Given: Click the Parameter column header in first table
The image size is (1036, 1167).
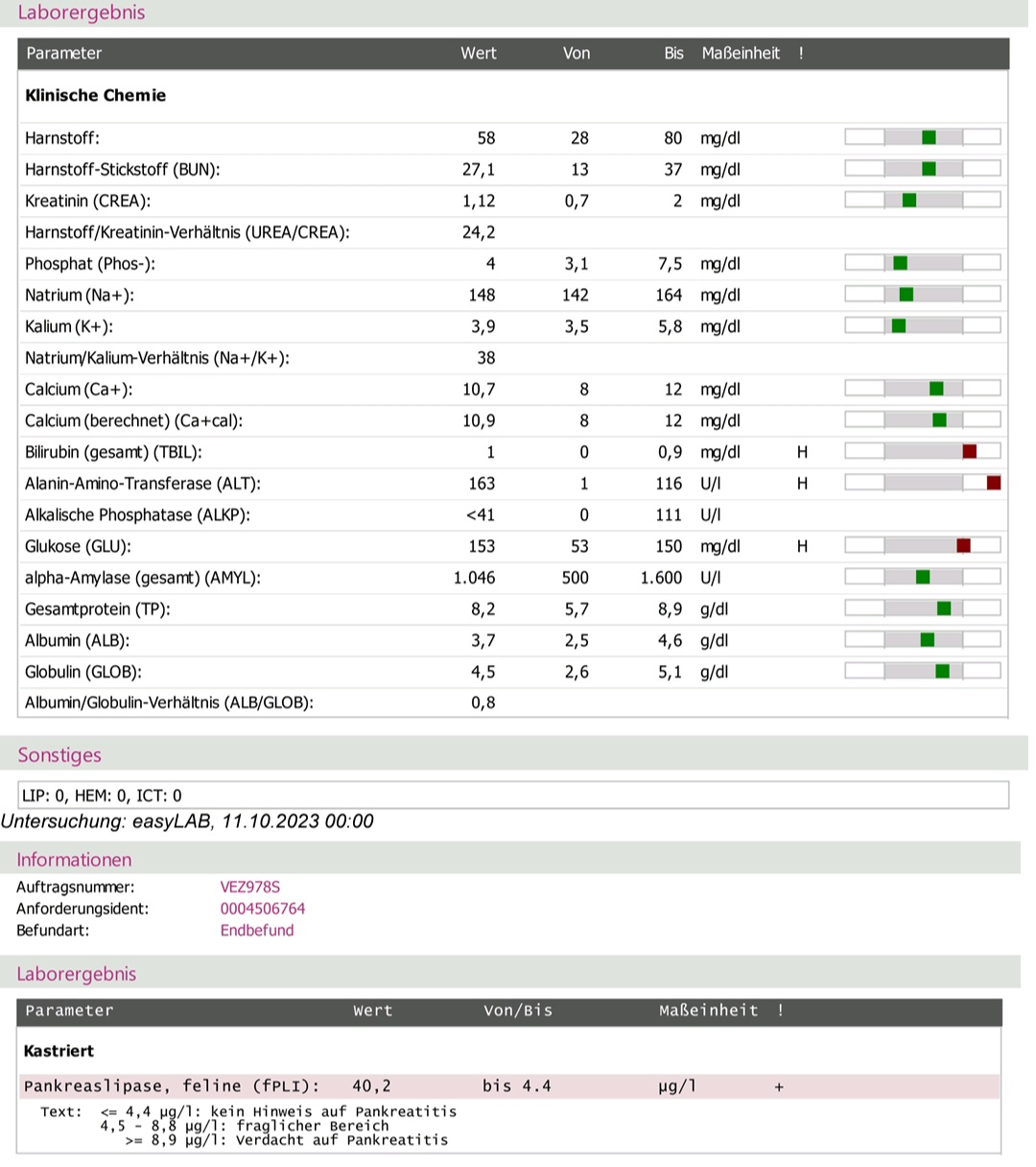Looking at the screenshot, I should [x=63, y=54].
